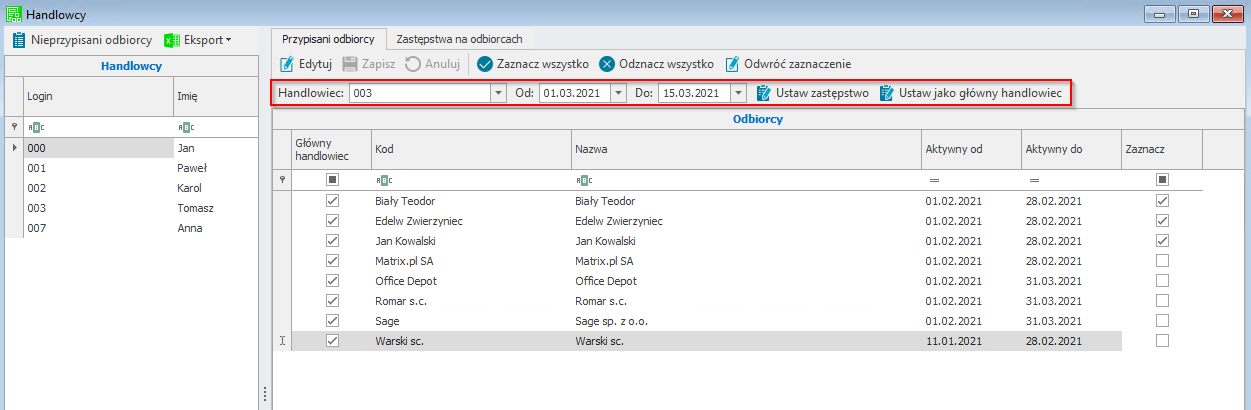The height and width of the screenshot is (410, 1251).
Task: Open the Do date picker dropdown
Action: (x=738, y=93)
